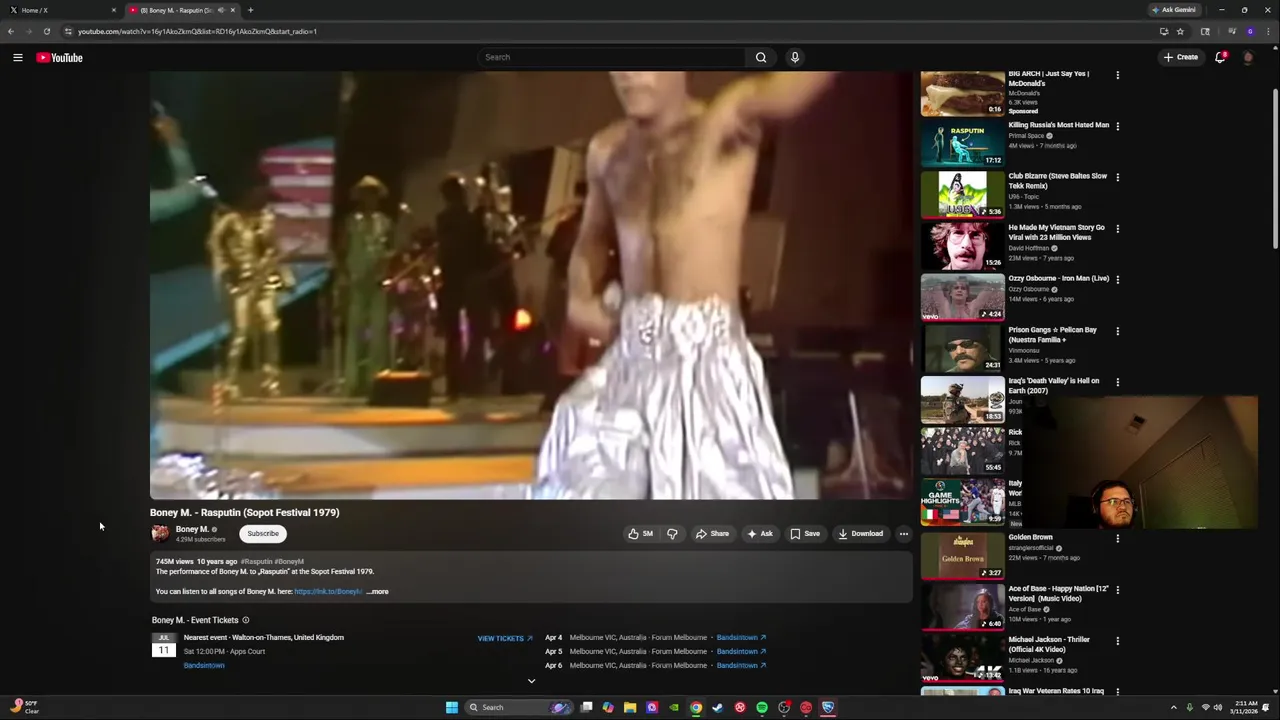Click the YouTube search input field

[612, 57]
